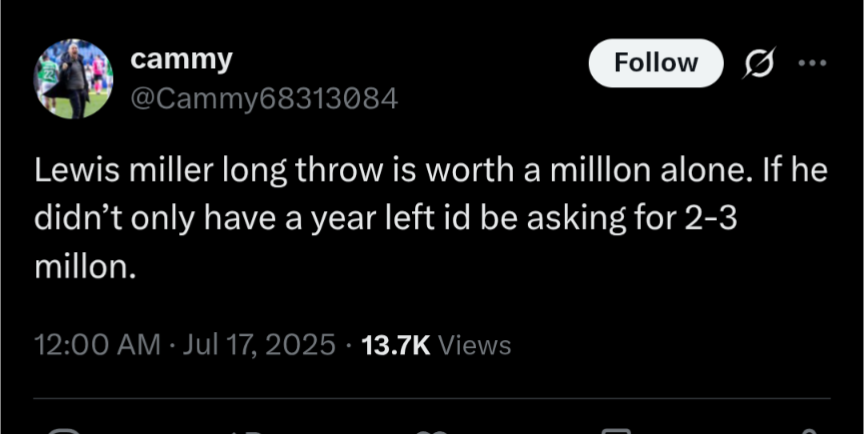Screen dimensions: 864x434
Task: Open the Grok explain-post slashed-circle icon
Action: (760, 62)
